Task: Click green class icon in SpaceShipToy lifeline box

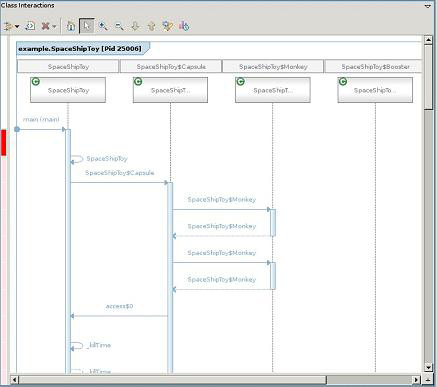Action: 36,82
